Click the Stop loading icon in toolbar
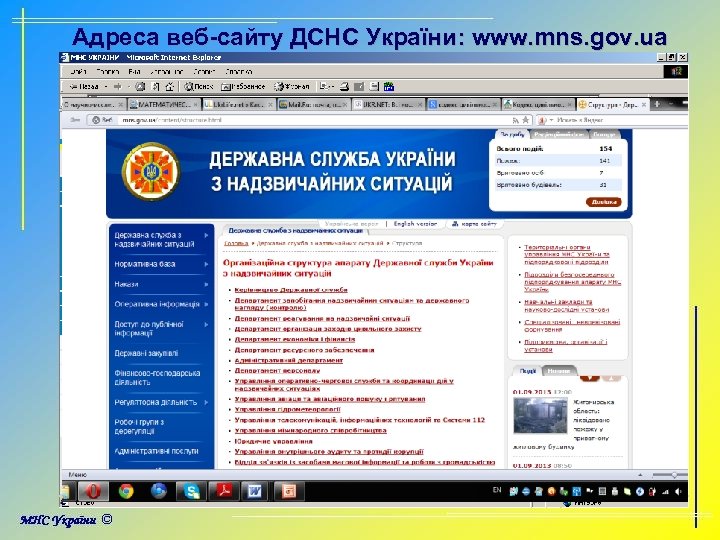The height and width of the screenshot is (540, 720). click(x=141, y=86)
